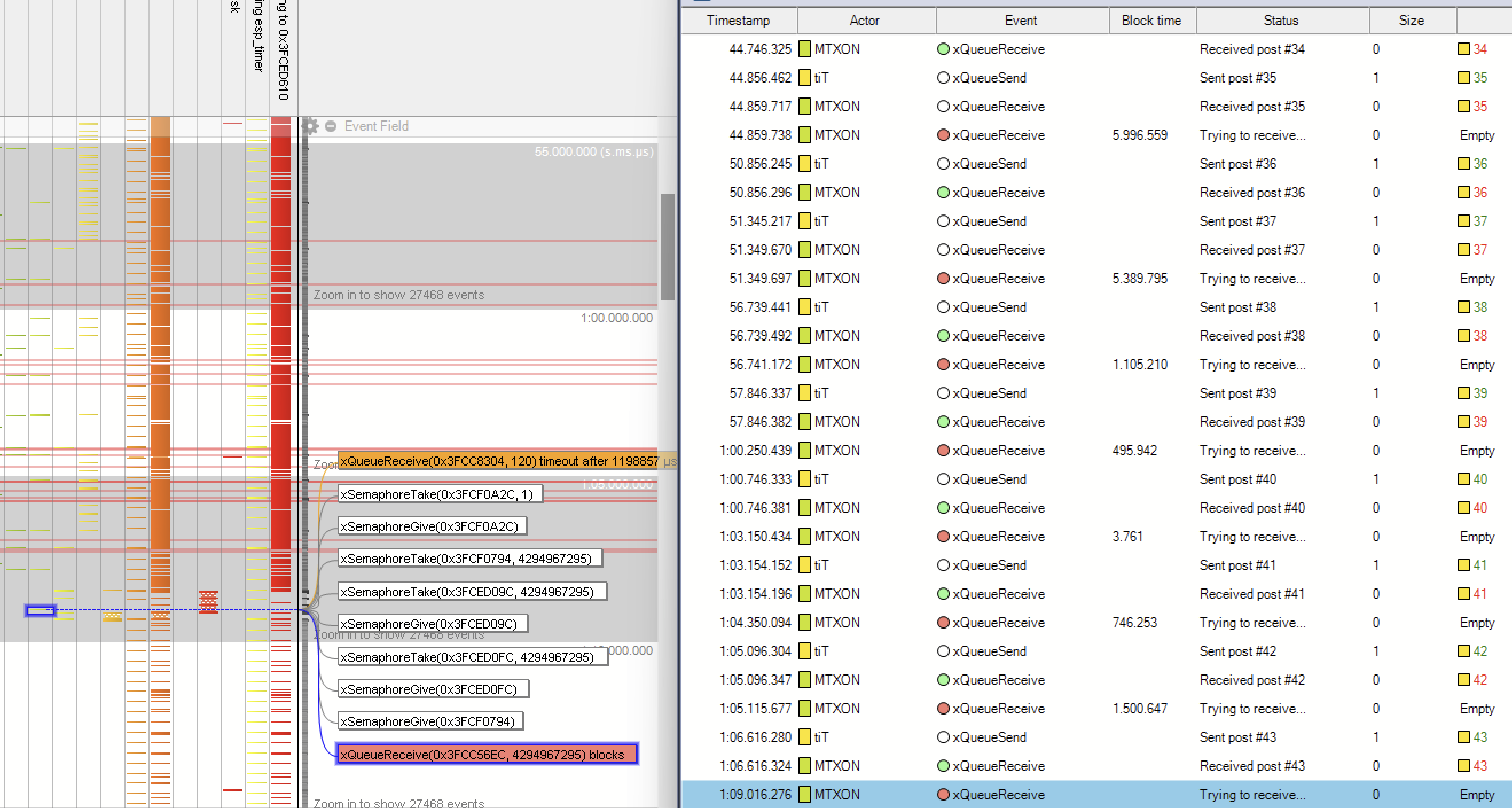Sort the table by the Timestamp column

pos(738,20)
